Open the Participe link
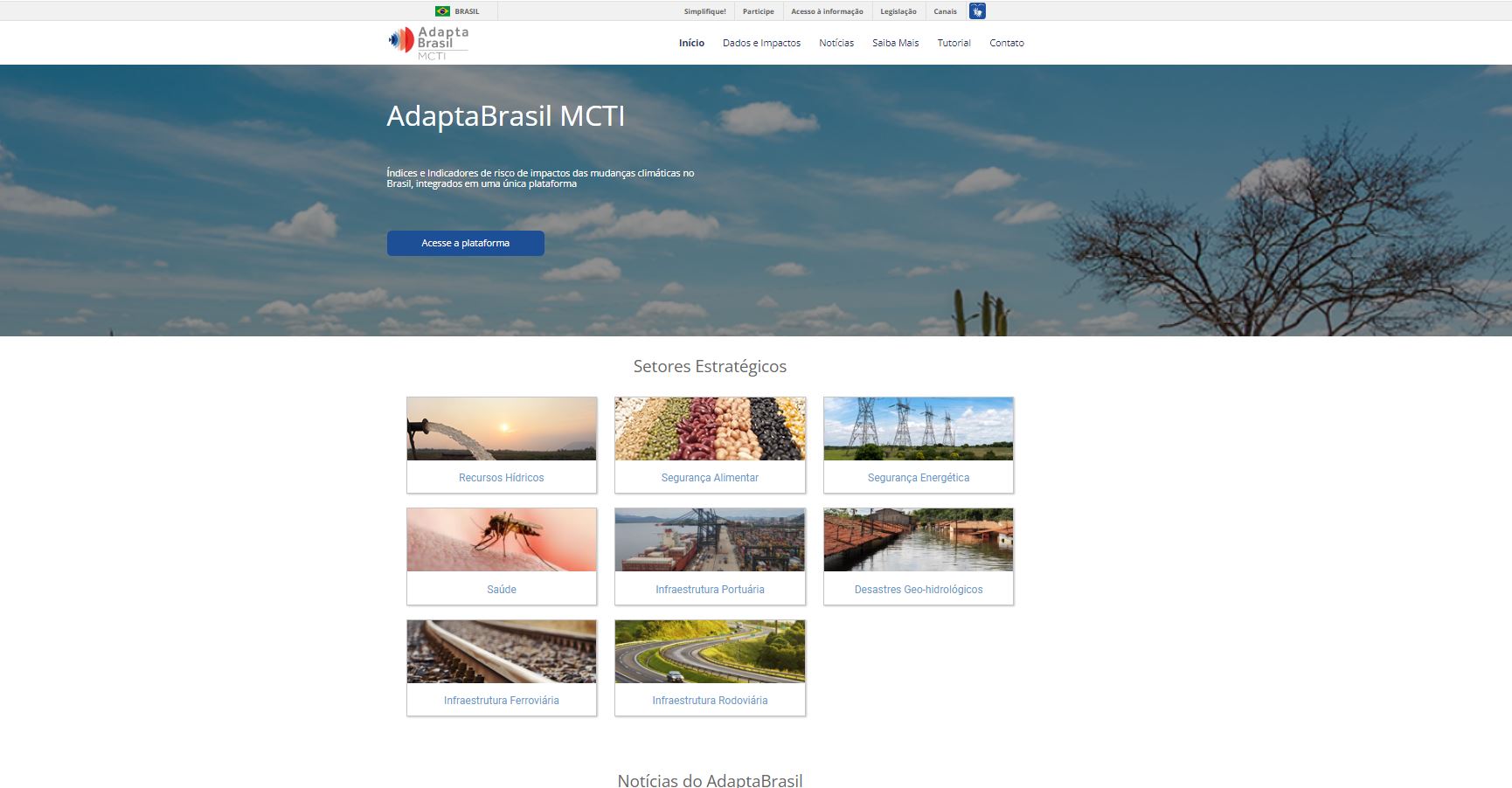1512x788 pixels. click(x=758, y=11)
